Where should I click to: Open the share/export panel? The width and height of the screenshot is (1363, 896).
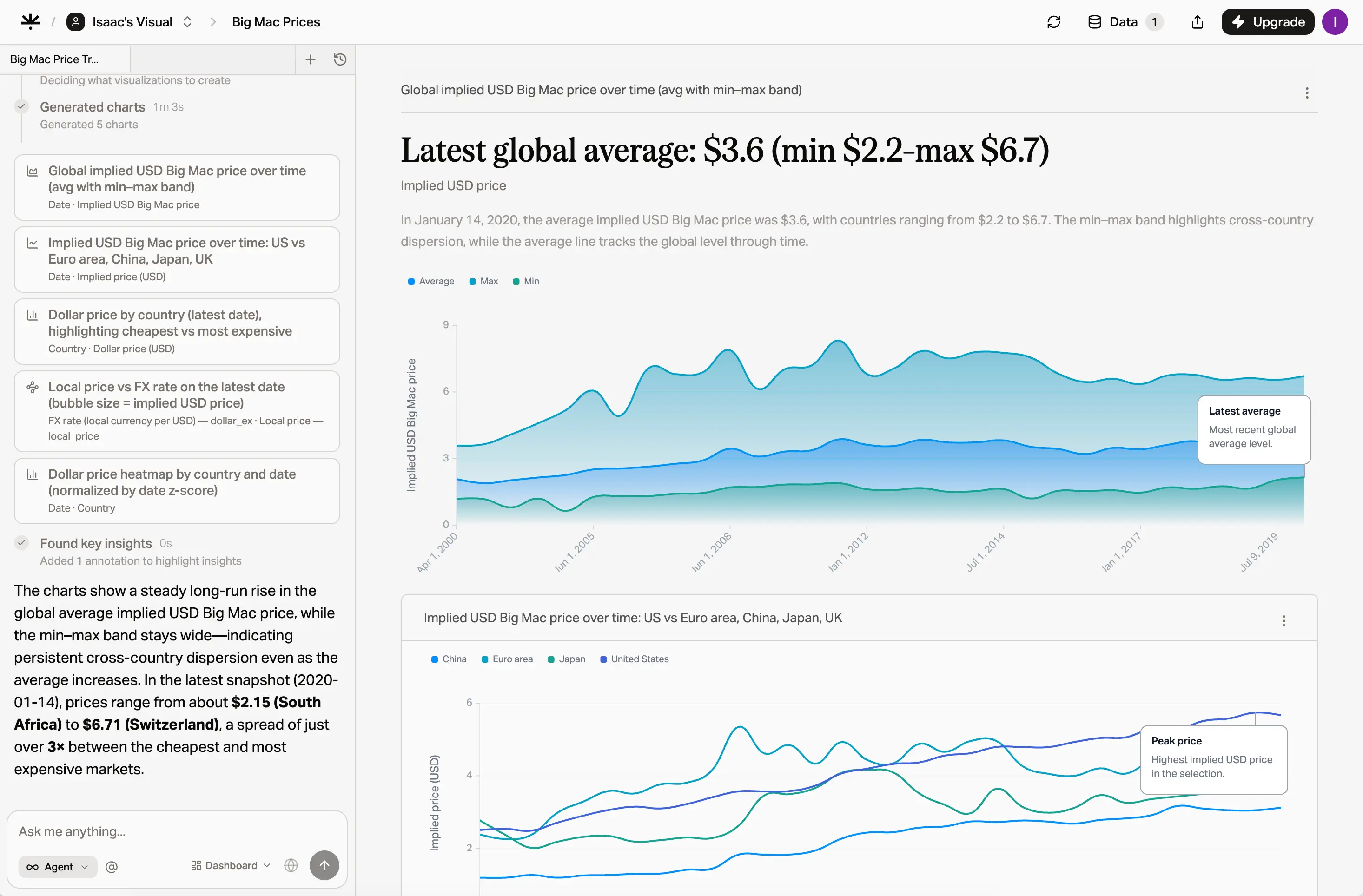tap(1197, 22)
